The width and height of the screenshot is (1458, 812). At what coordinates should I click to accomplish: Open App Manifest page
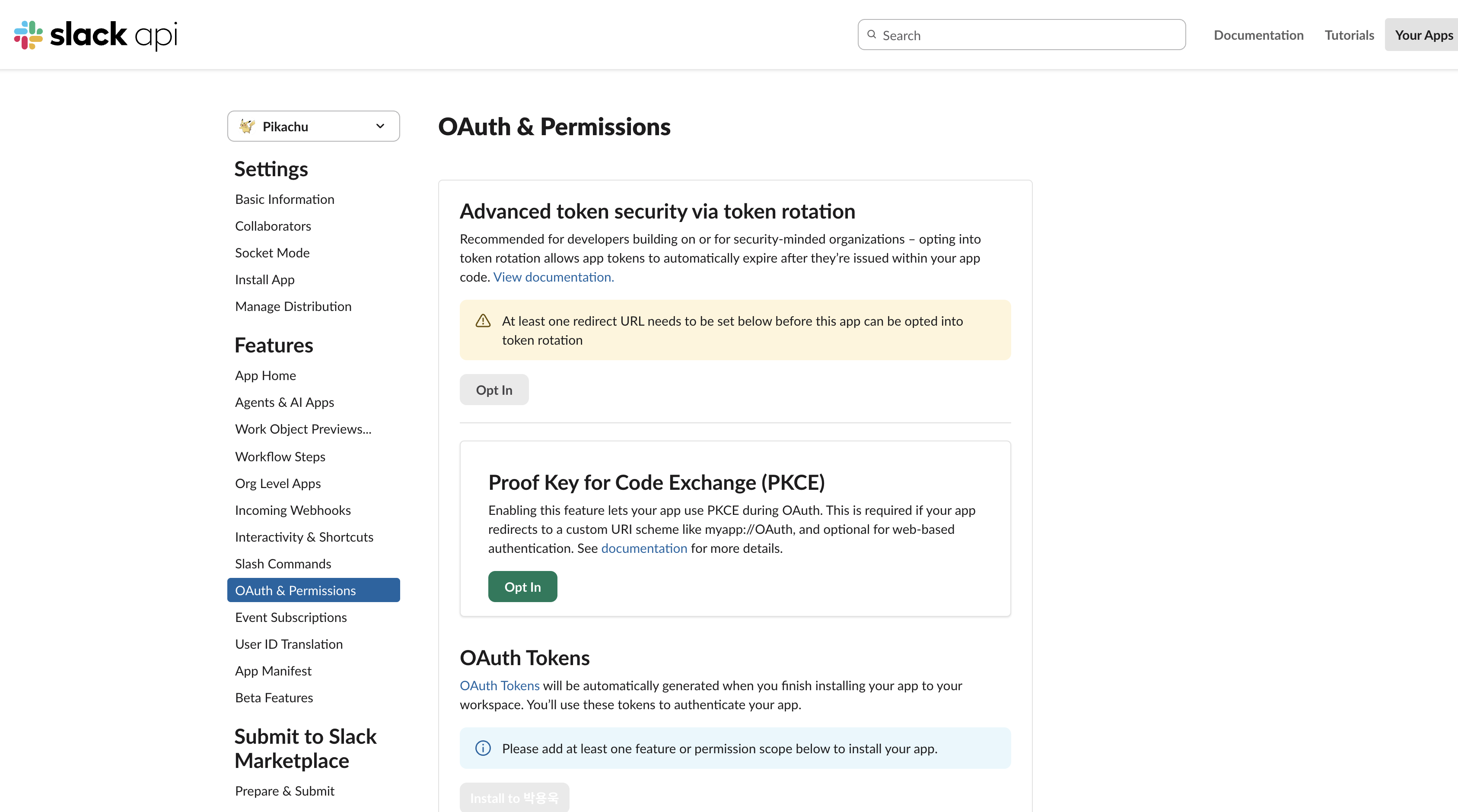click(x=273, y=671)
